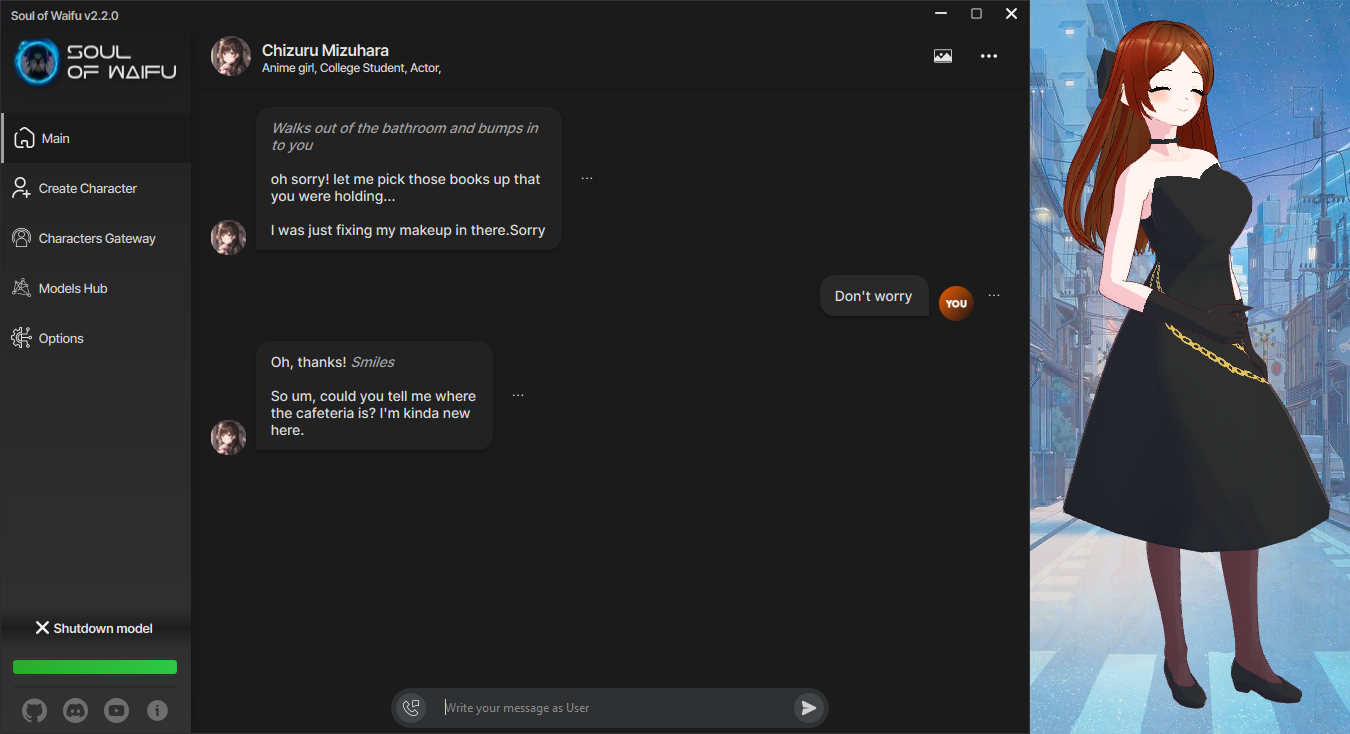
Task: Click the Models Hub icon
Action: point(21,288)
